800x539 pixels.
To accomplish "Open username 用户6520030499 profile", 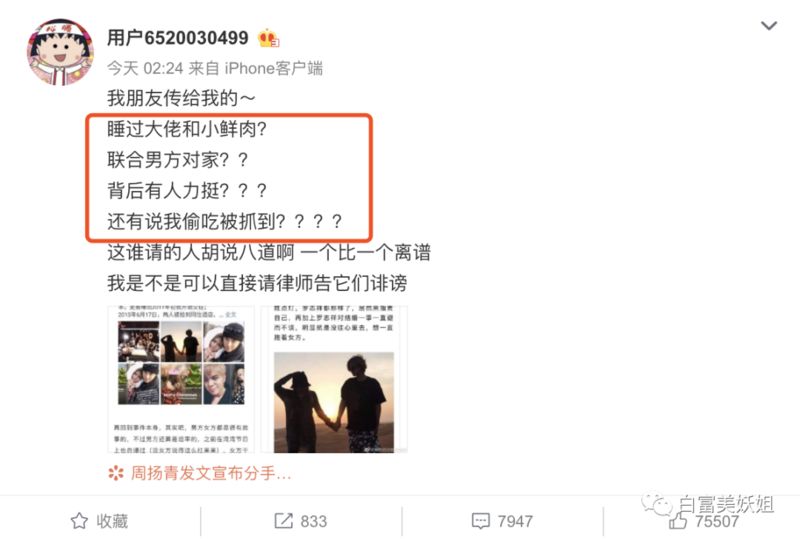I will tap(178, 38).
